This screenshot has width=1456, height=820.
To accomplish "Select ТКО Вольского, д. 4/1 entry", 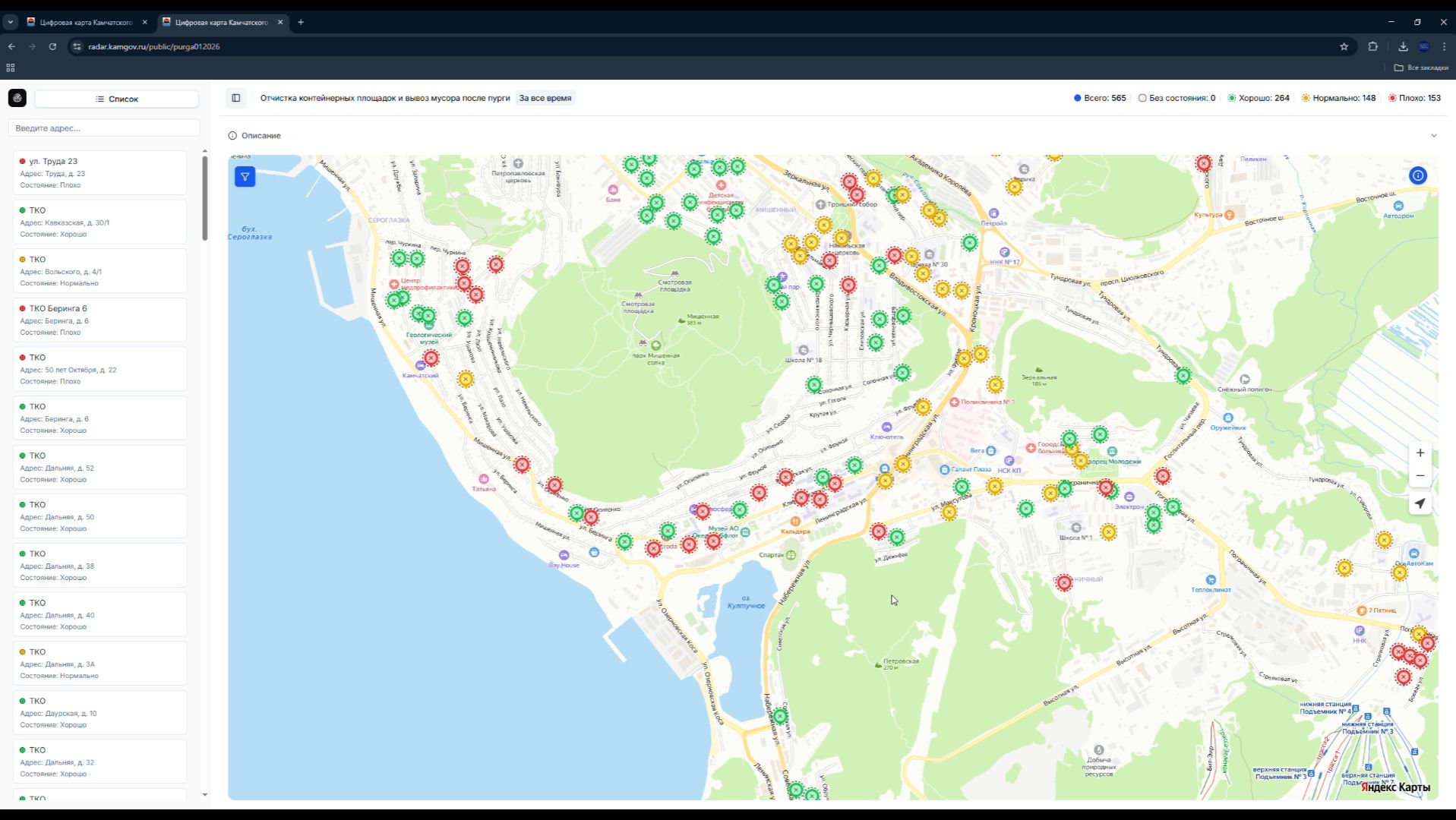I will pos(99,271).
